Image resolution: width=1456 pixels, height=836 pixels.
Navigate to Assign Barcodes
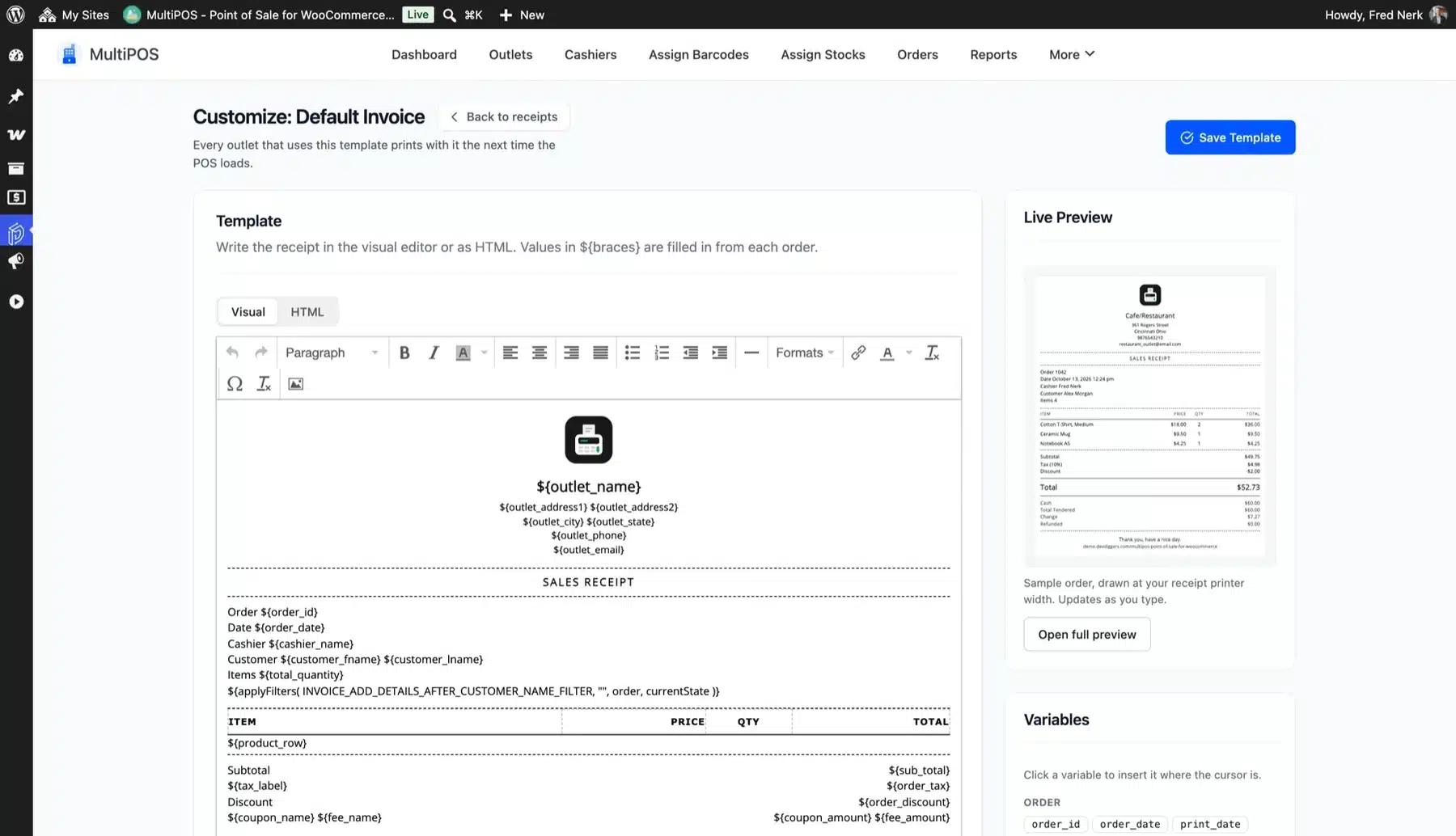pos(699,54)
